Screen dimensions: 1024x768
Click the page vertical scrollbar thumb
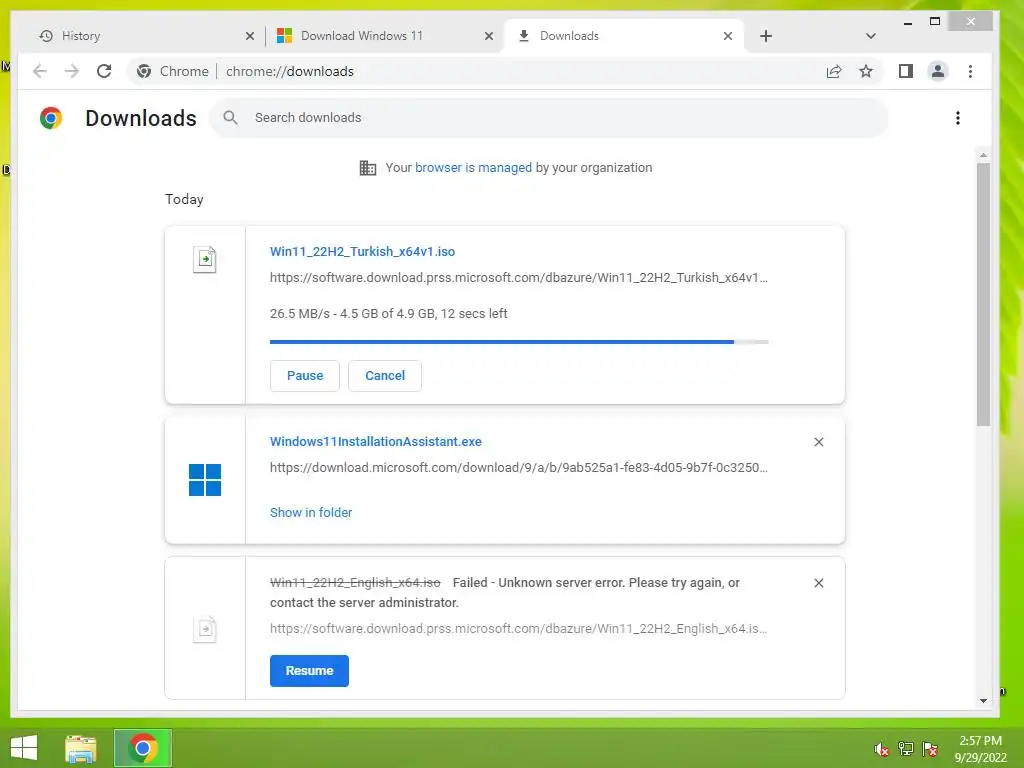point(984,295)
